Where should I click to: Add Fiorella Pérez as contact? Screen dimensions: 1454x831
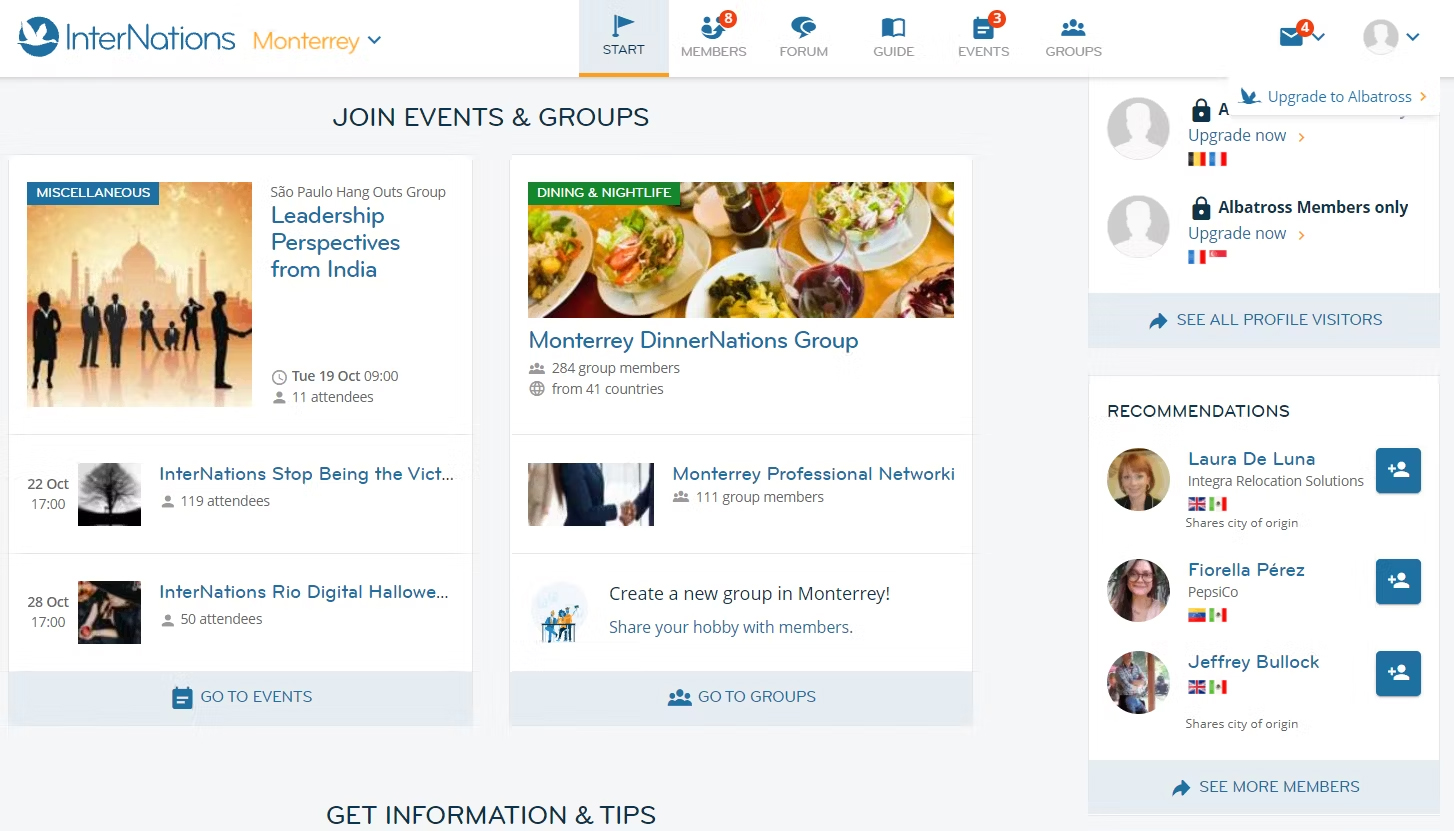pos(1398,581)
